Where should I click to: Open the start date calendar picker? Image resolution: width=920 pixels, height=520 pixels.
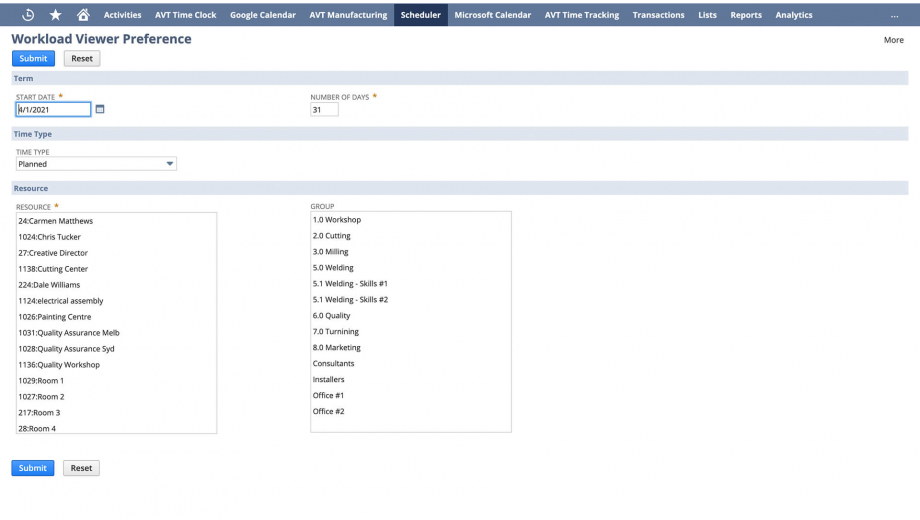[100, 109]
